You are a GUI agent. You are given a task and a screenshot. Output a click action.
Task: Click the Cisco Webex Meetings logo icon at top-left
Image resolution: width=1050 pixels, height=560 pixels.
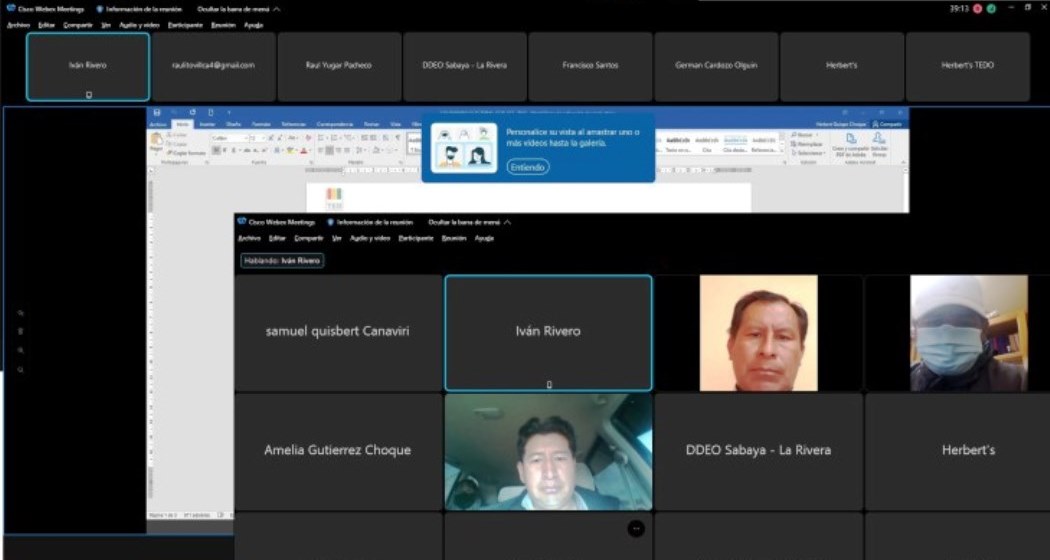9,8
